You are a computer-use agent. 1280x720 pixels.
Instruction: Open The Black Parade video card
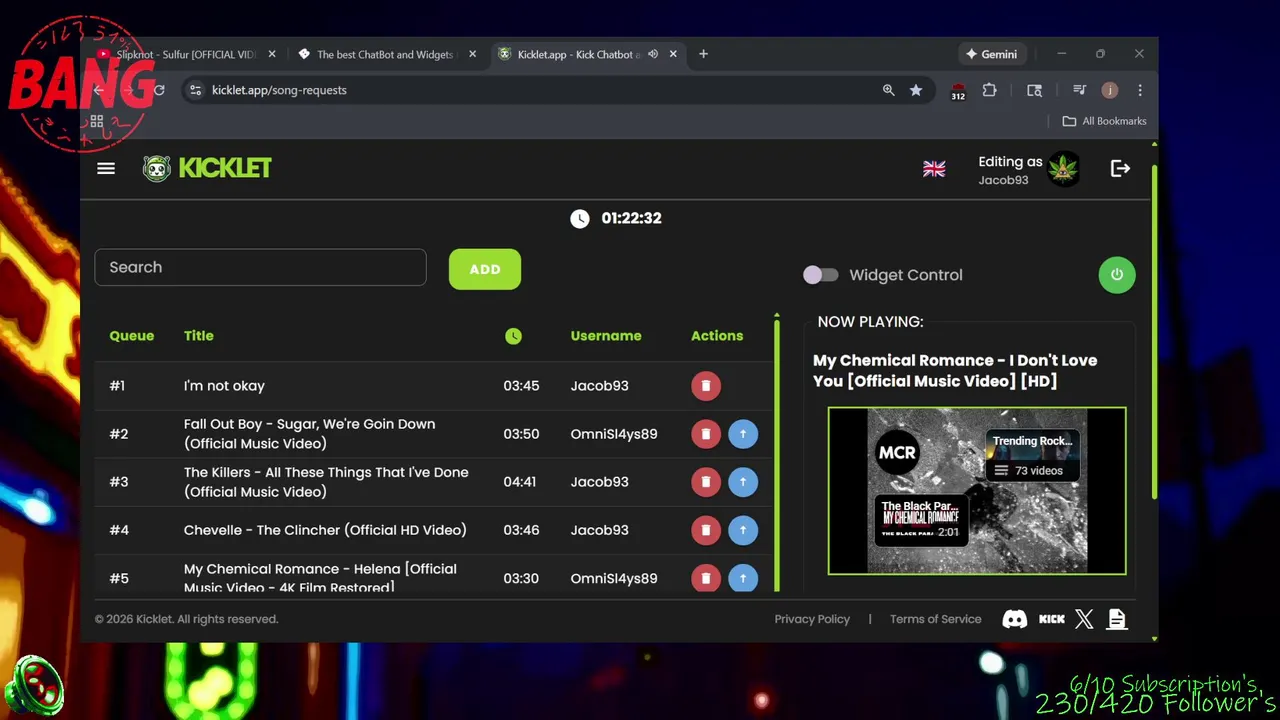point(921,520)
